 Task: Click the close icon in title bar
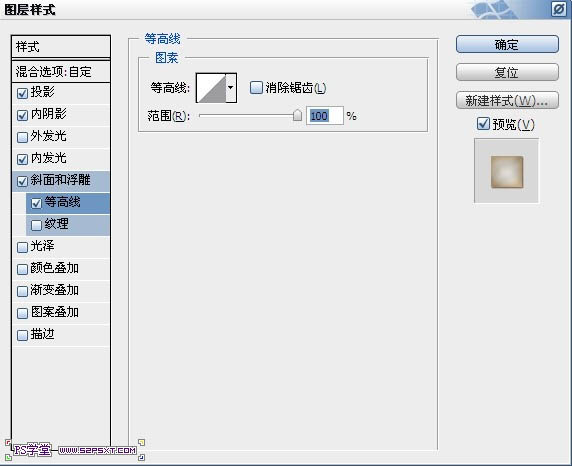(559, 9)
